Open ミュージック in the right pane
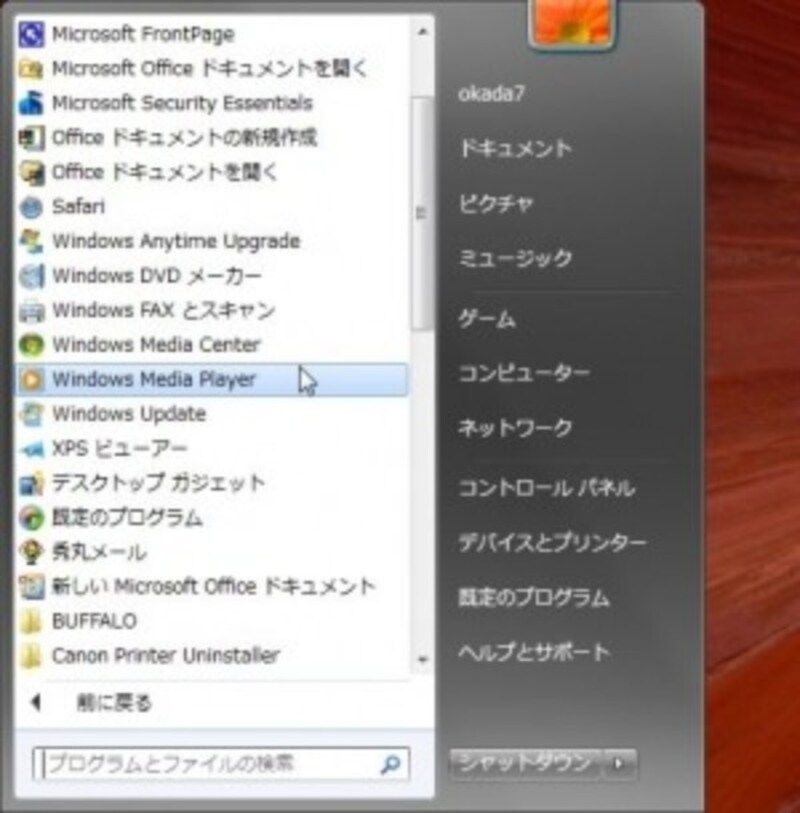Image resolution: width=800 pixels, height=813 pixels. [x=515, y=258]
